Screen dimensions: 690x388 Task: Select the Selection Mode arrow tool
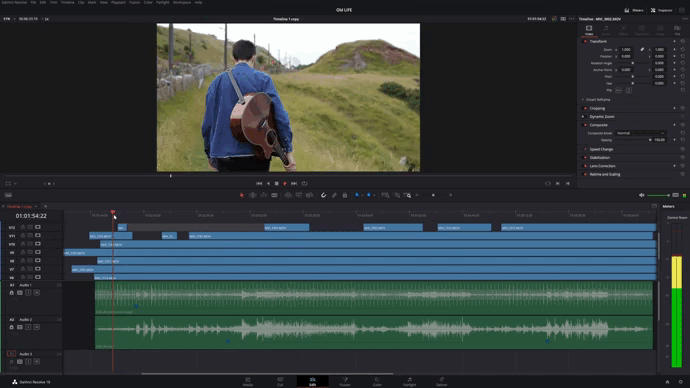tap(241, 195)
